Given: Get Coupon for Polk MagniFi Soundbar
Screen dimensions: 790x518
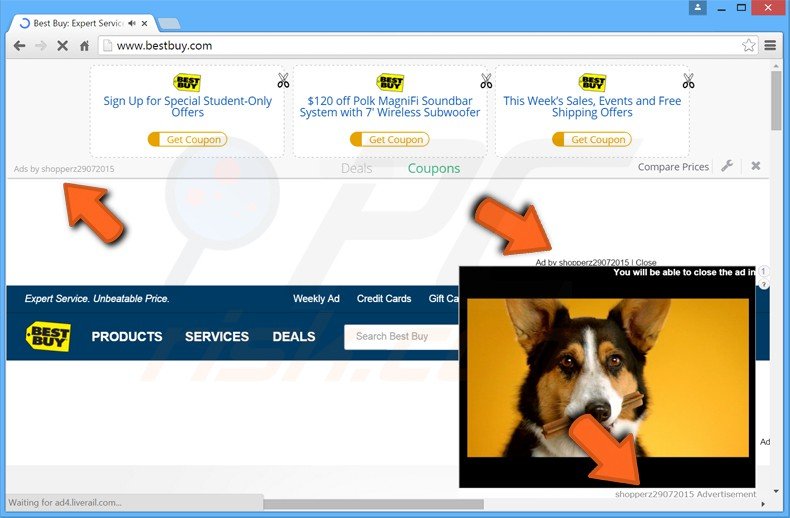Looking at the screenshot, I should tap(389, 140).
